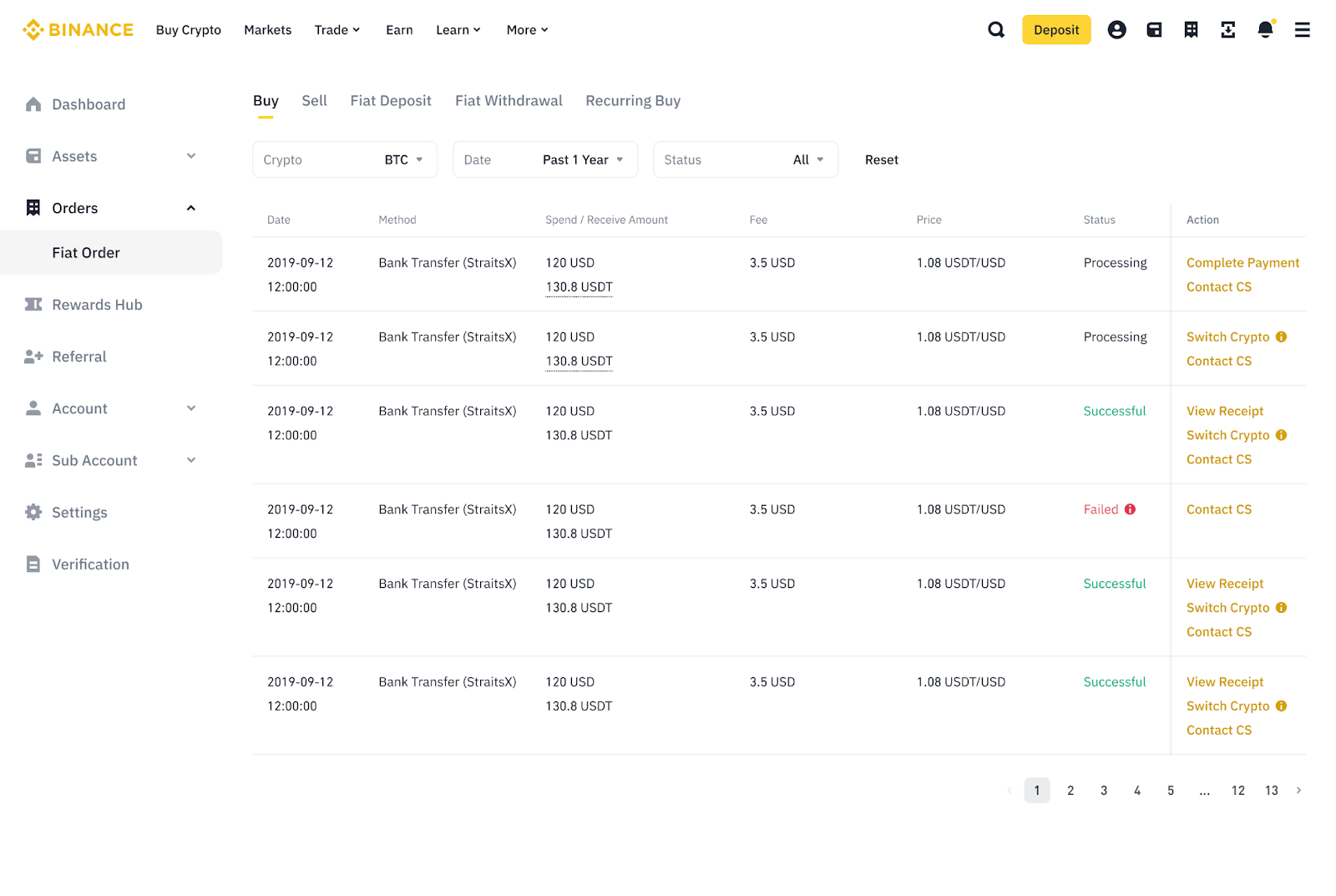Expand the Trade menu
Image resolution: width=1336 pixels, height=896 pixels.
337,30
